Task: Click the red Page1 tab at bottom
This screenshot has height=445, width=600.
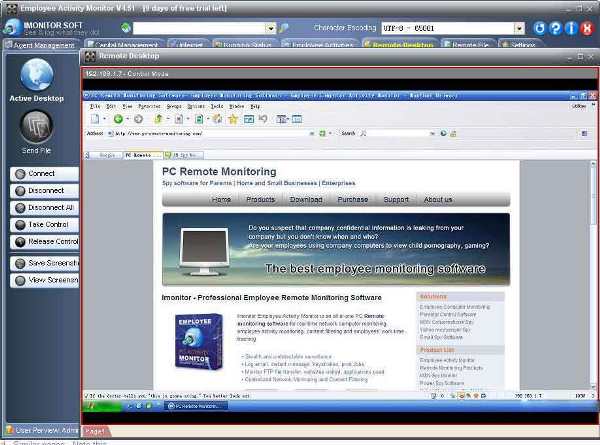Action: coord(95,431)
